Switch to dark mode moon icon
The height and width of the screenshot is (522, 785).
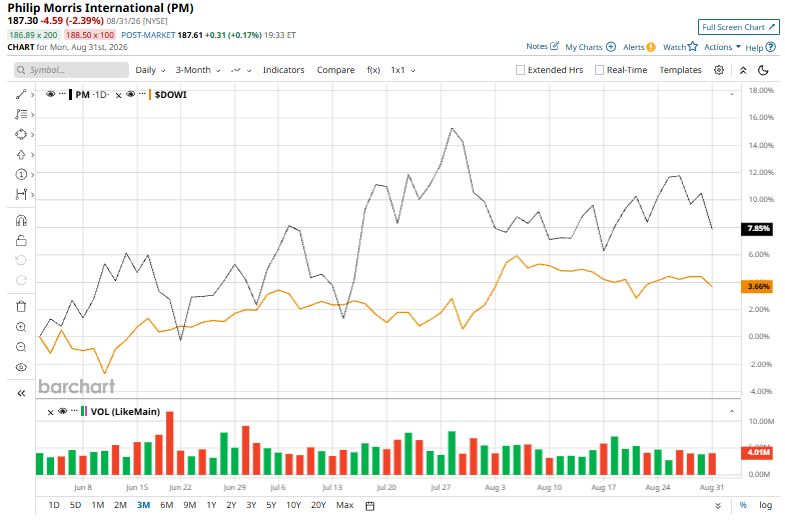[763, 70]
